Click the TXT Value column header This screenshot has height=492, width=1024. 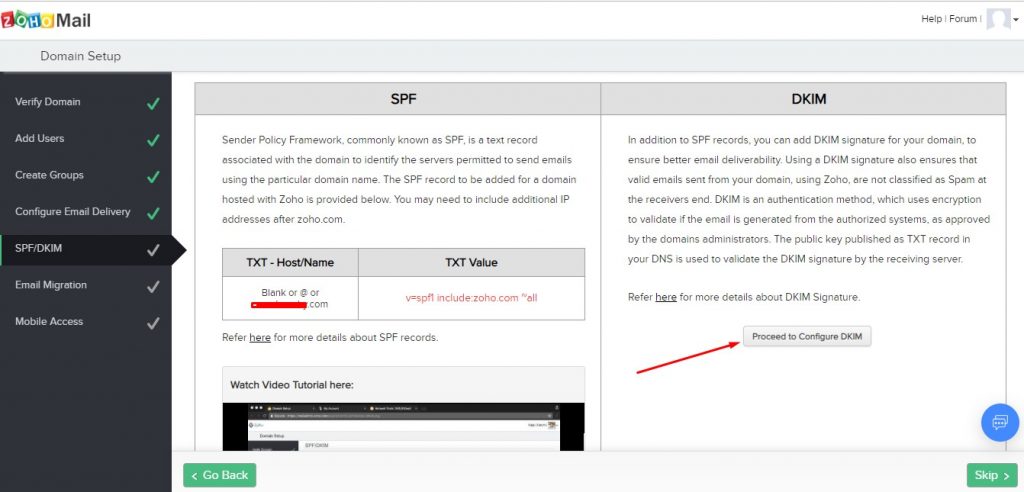tap(472, 263)
